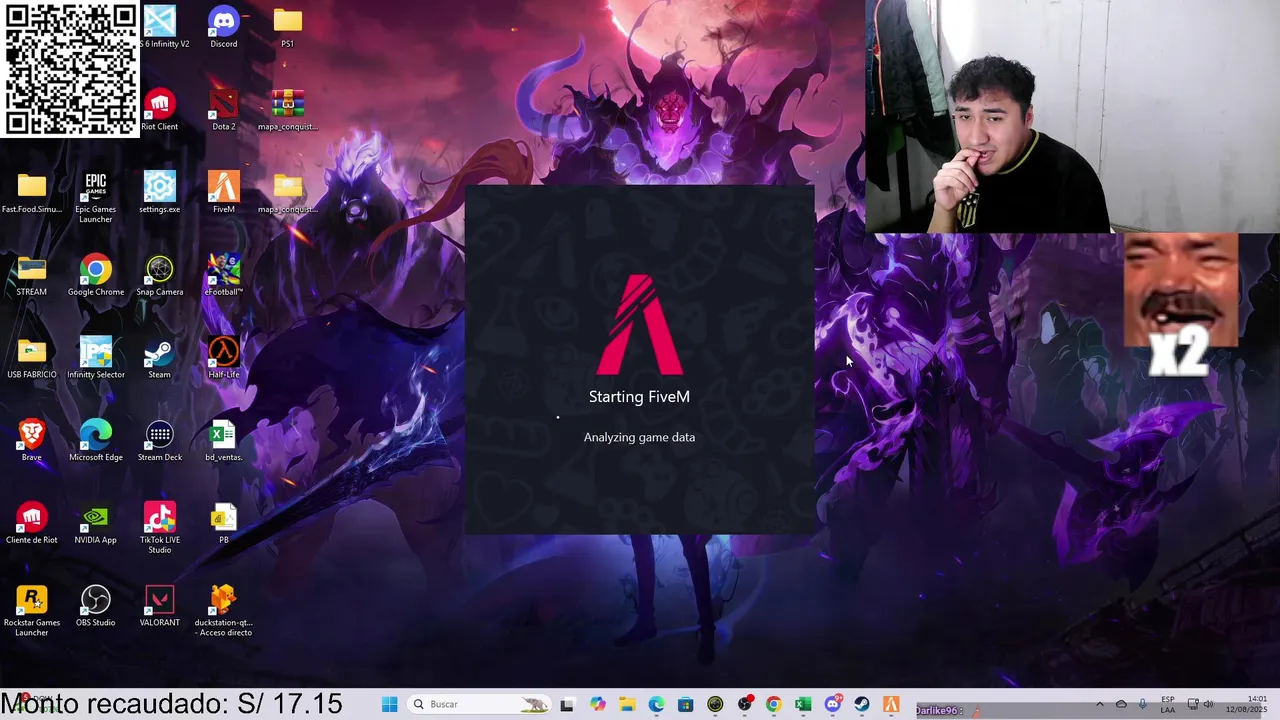Image resolution: width=1280 pixels, height=720 pixels.
Task: Open the NVIDIA App shortcut
Action: (95, 523)
